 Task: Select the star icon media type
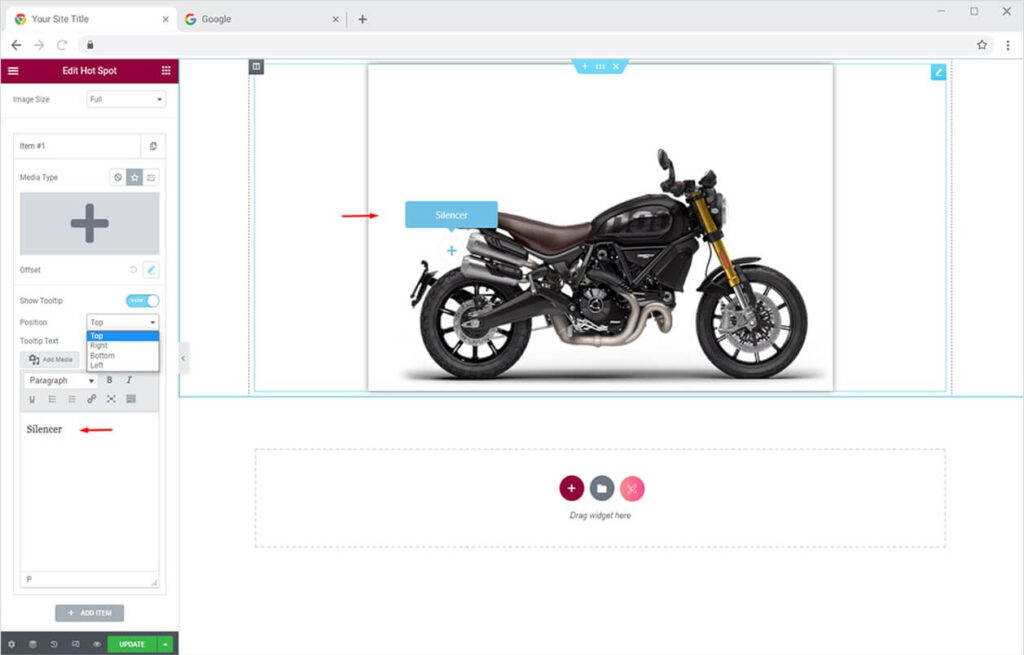coord(134,177)
